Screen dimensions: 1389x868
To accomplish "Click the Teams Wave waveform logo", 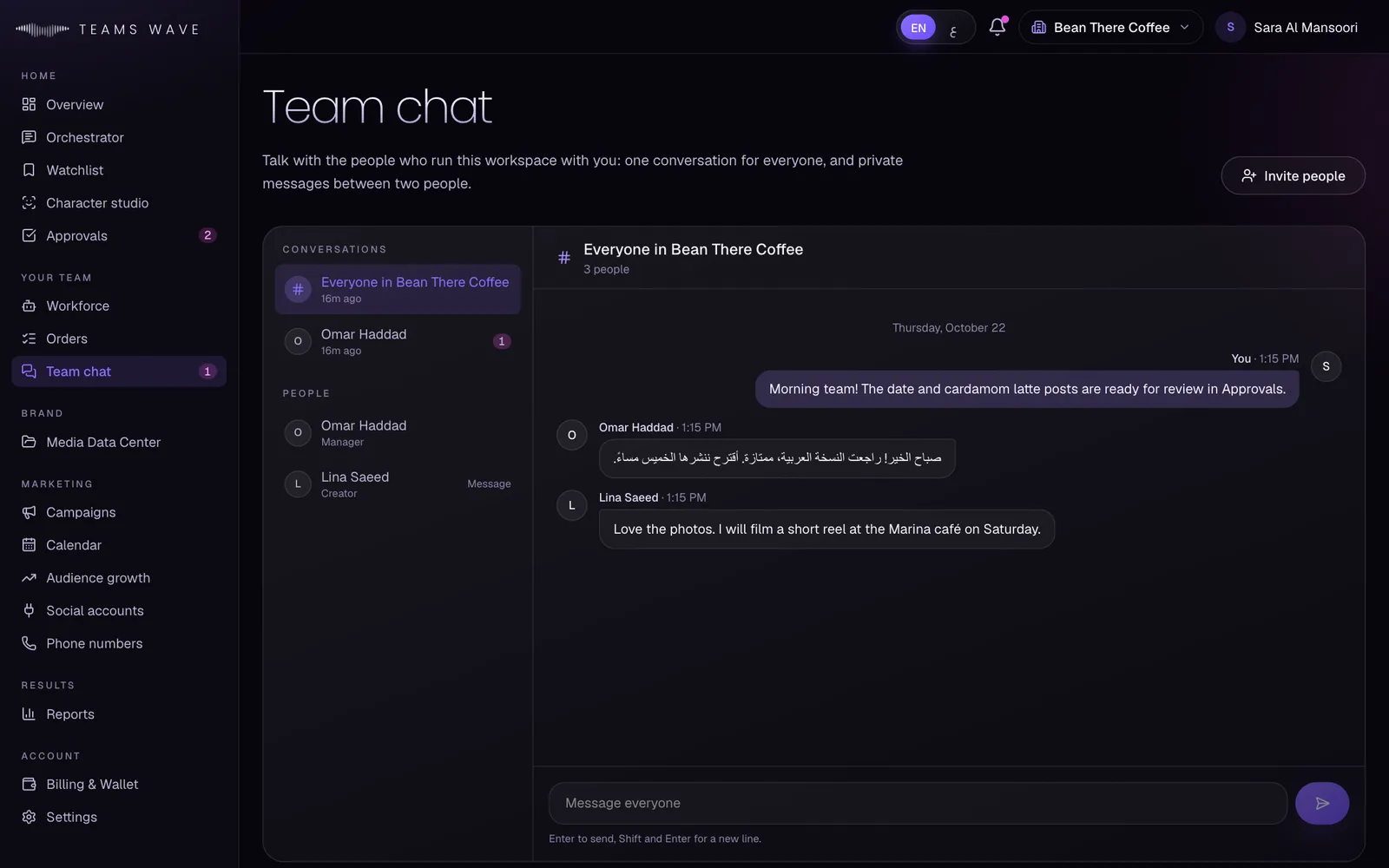I will (43, 30).
